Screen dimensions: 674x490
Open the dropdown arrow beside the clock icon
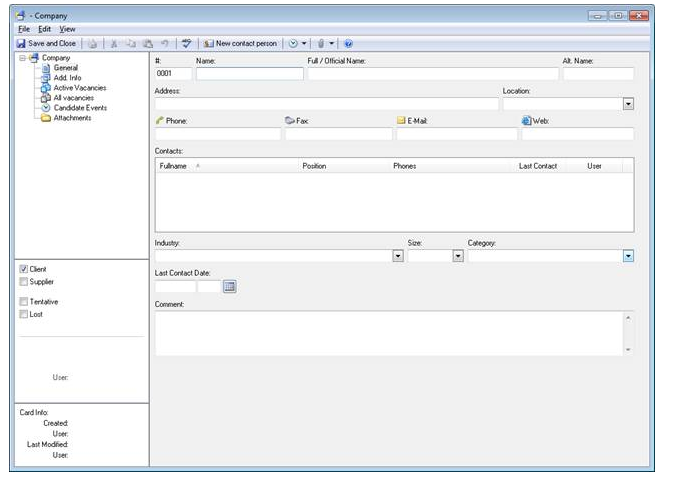pos(304,43)
